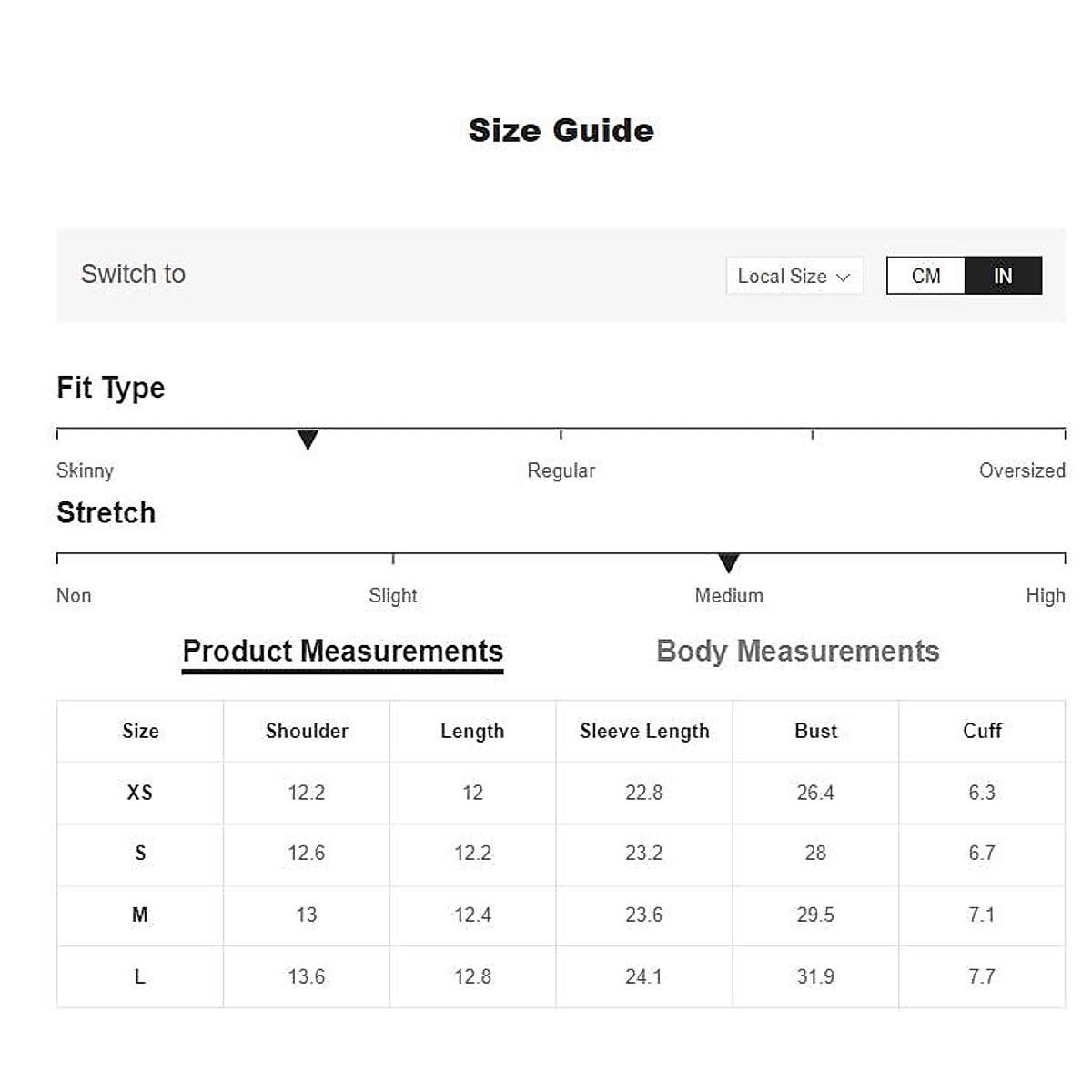Click the Stretch slider triangle marker
Image resolution: width=1092 pixels, height=1092 pixels.
[728, 564]
